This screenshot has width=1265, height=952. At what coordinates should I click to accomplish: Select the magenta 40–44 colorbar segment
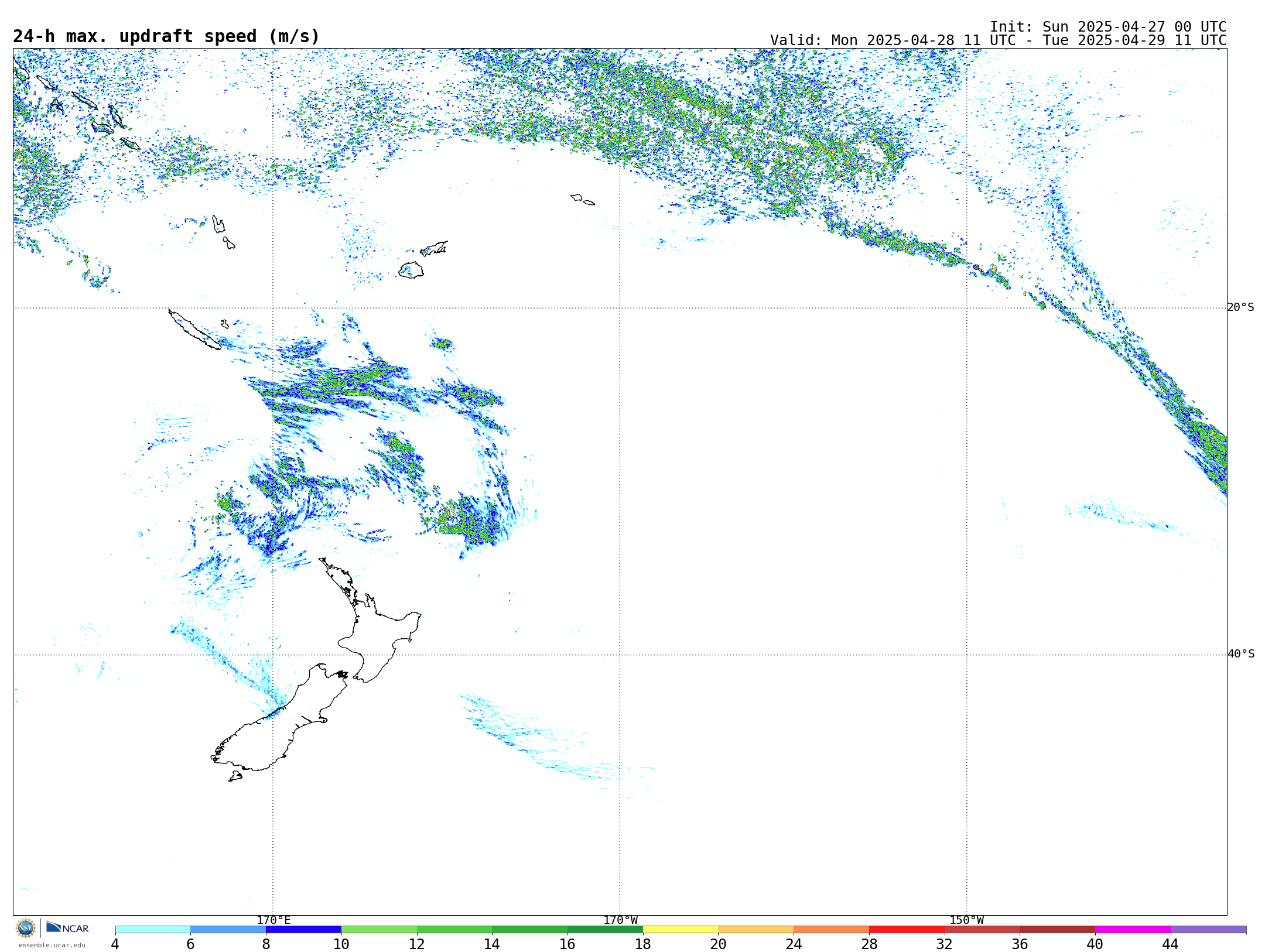click(x=1133, y=929)
